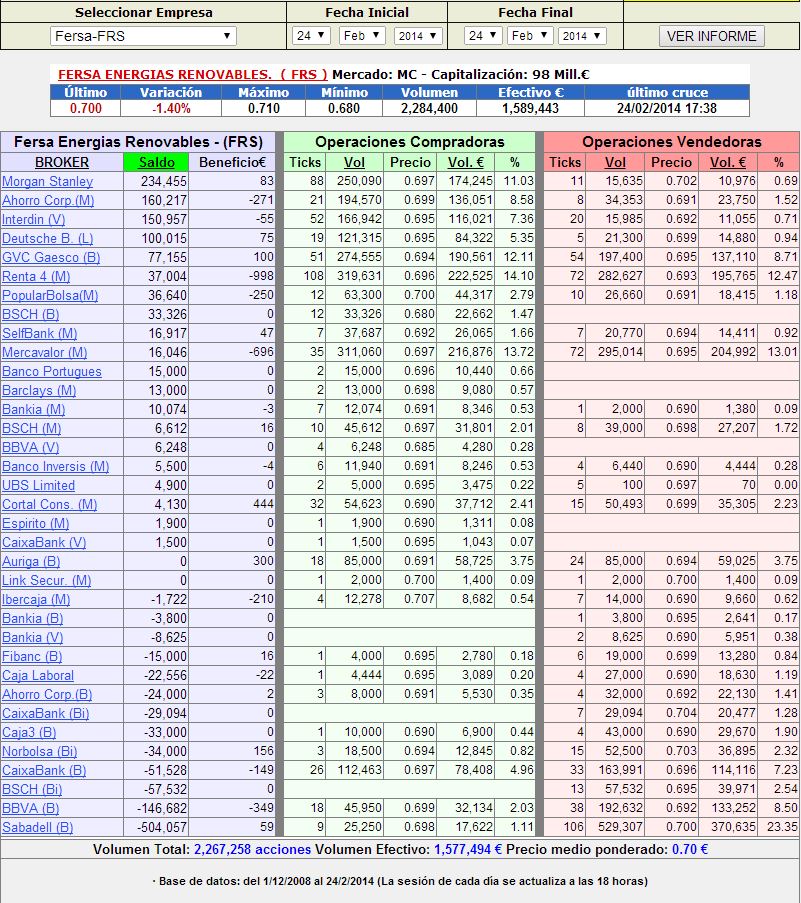The width and height of the screenshot is (801, 903).
Task: Open the SelfBank (M) broker link
Action: [x=39, y=333]
